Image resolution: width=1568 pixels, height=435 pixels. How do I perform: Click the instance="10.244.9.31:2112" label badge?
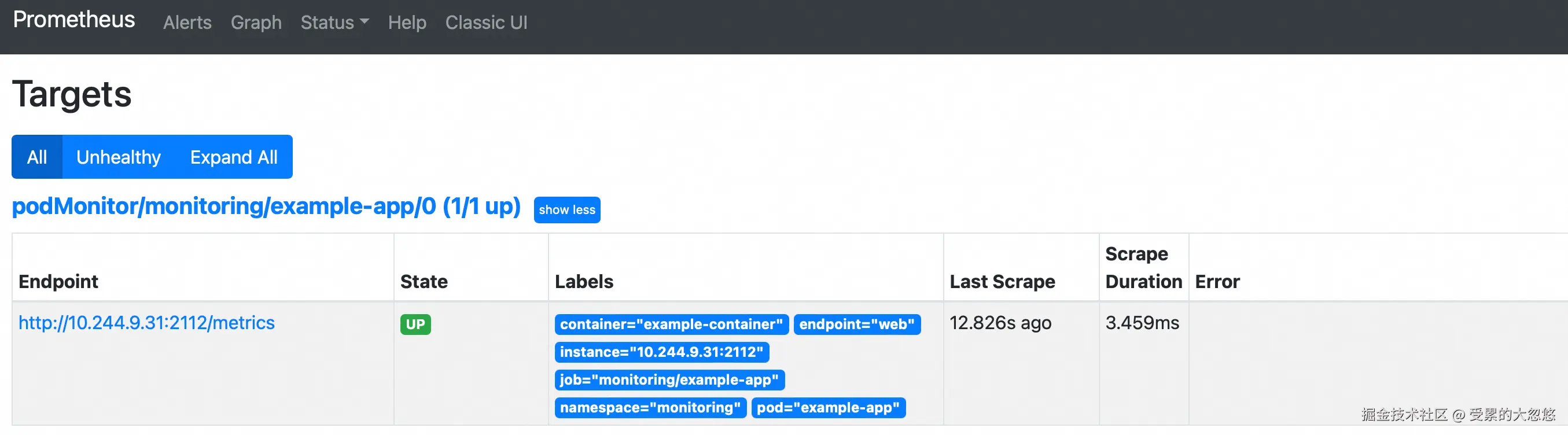tap(661, 352)
